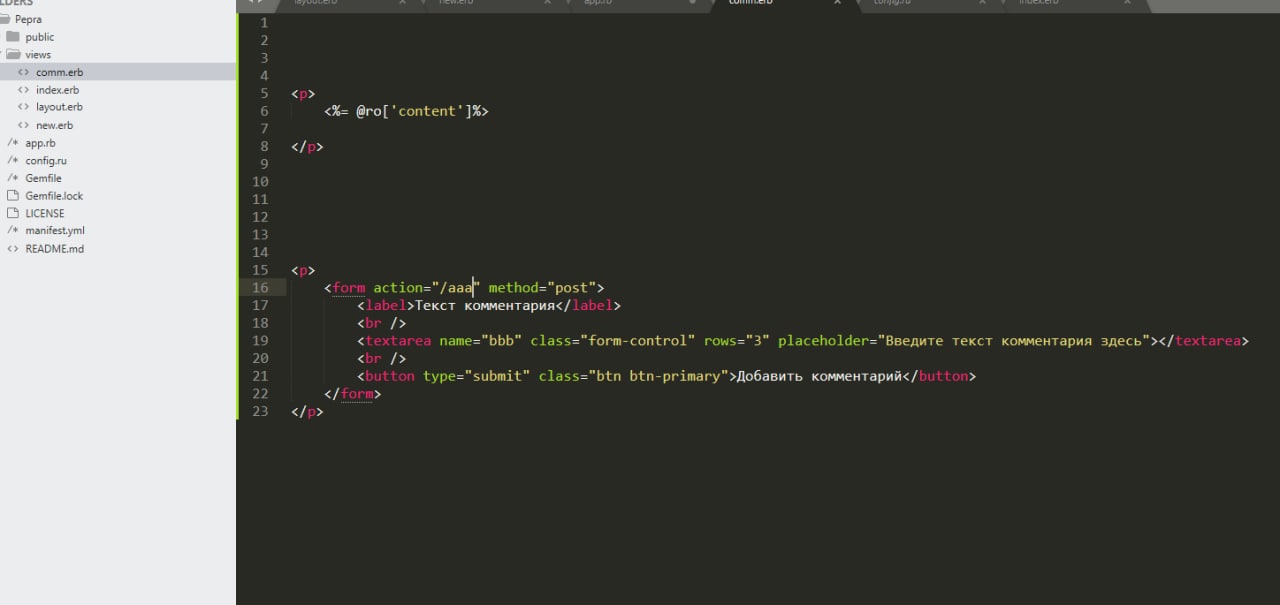Collapse the views folder
1280x605 pixels.
click(x=38, y=55)
